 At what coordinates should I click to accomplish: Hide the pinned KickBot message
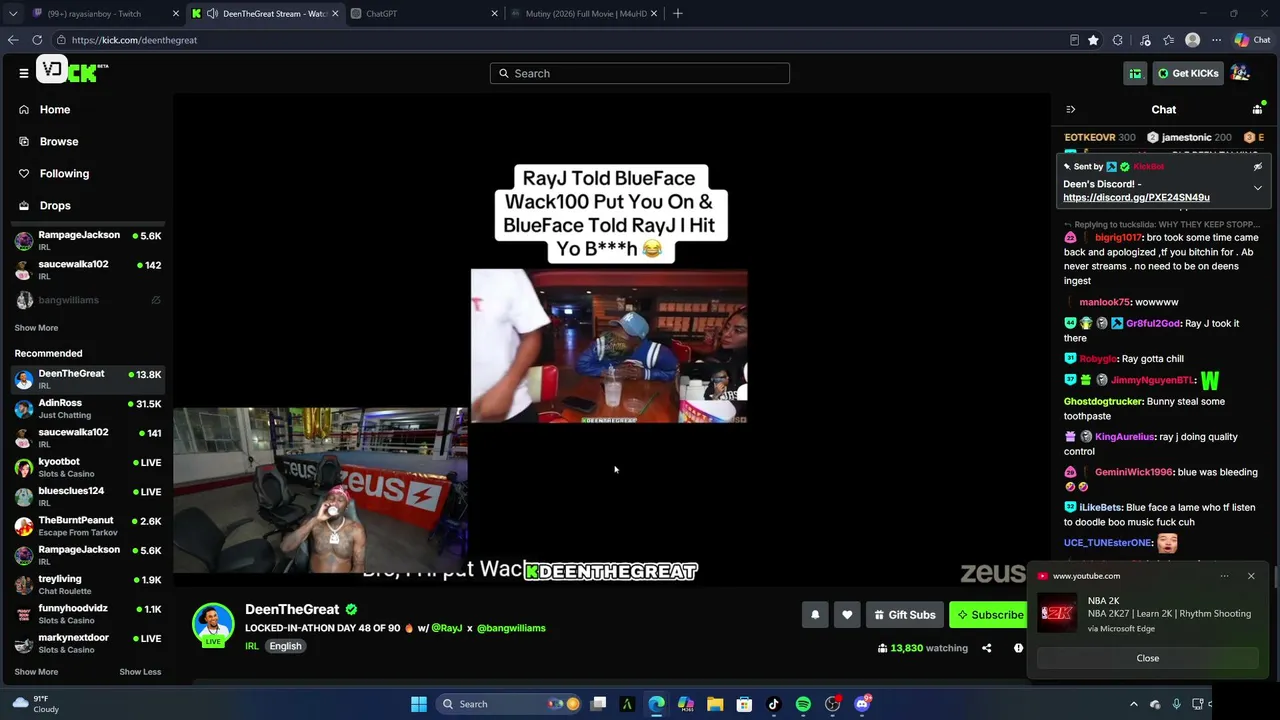tap(1257, 167)
